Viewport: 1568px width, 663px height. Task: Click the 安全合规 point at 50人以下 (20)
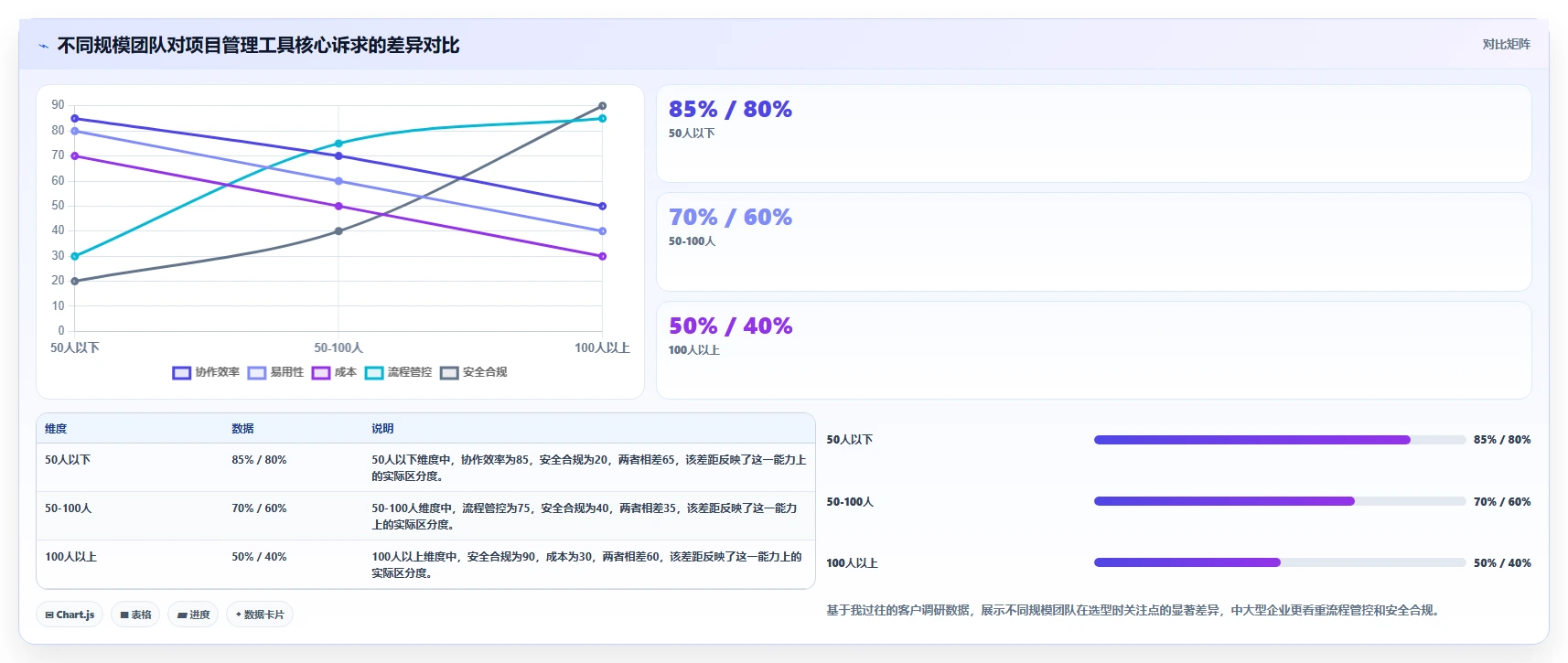click(x=75, y=281)
